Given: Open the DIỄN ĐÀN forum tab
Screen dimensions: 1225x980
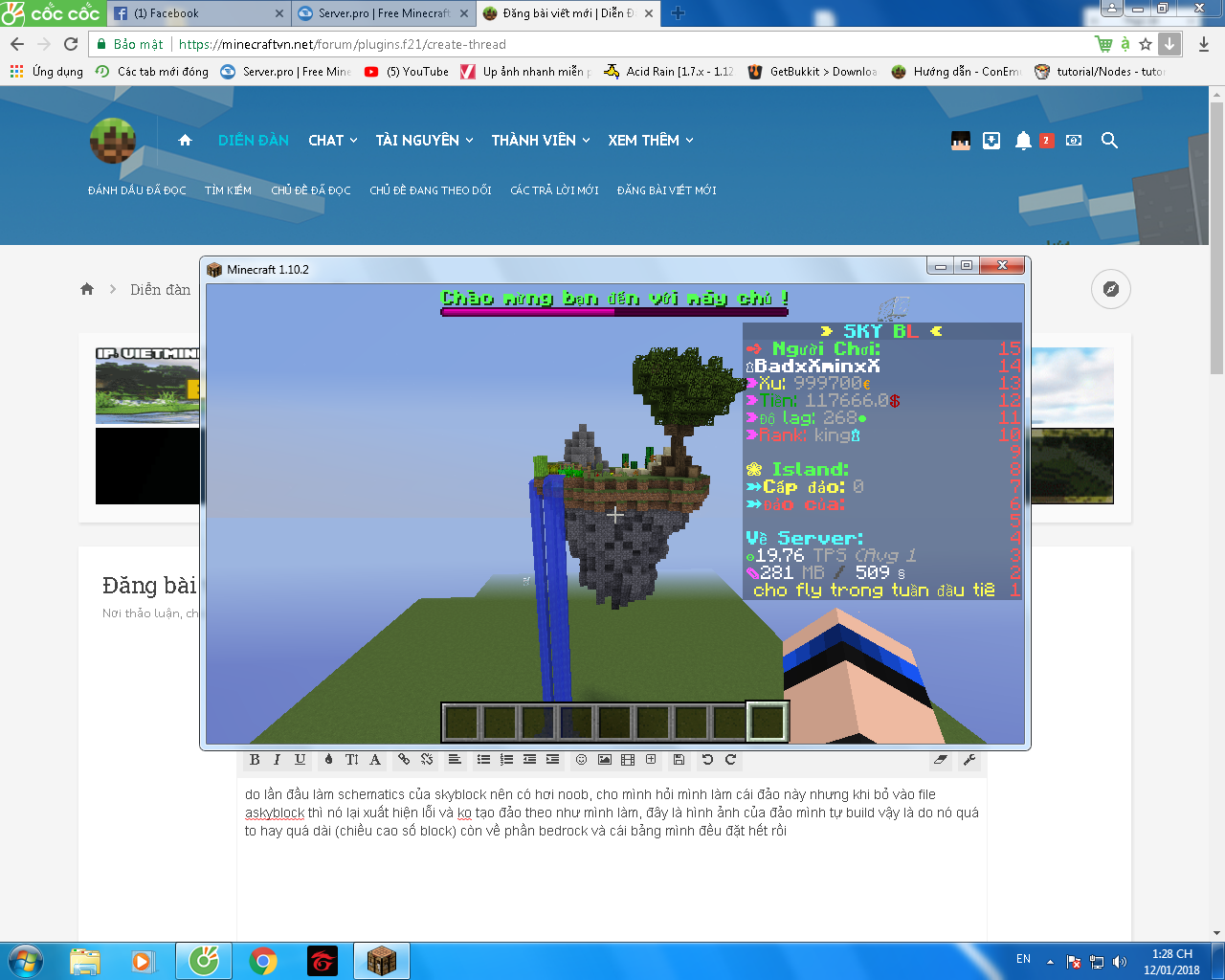Looking at the screenshot, I should (254, 140).
